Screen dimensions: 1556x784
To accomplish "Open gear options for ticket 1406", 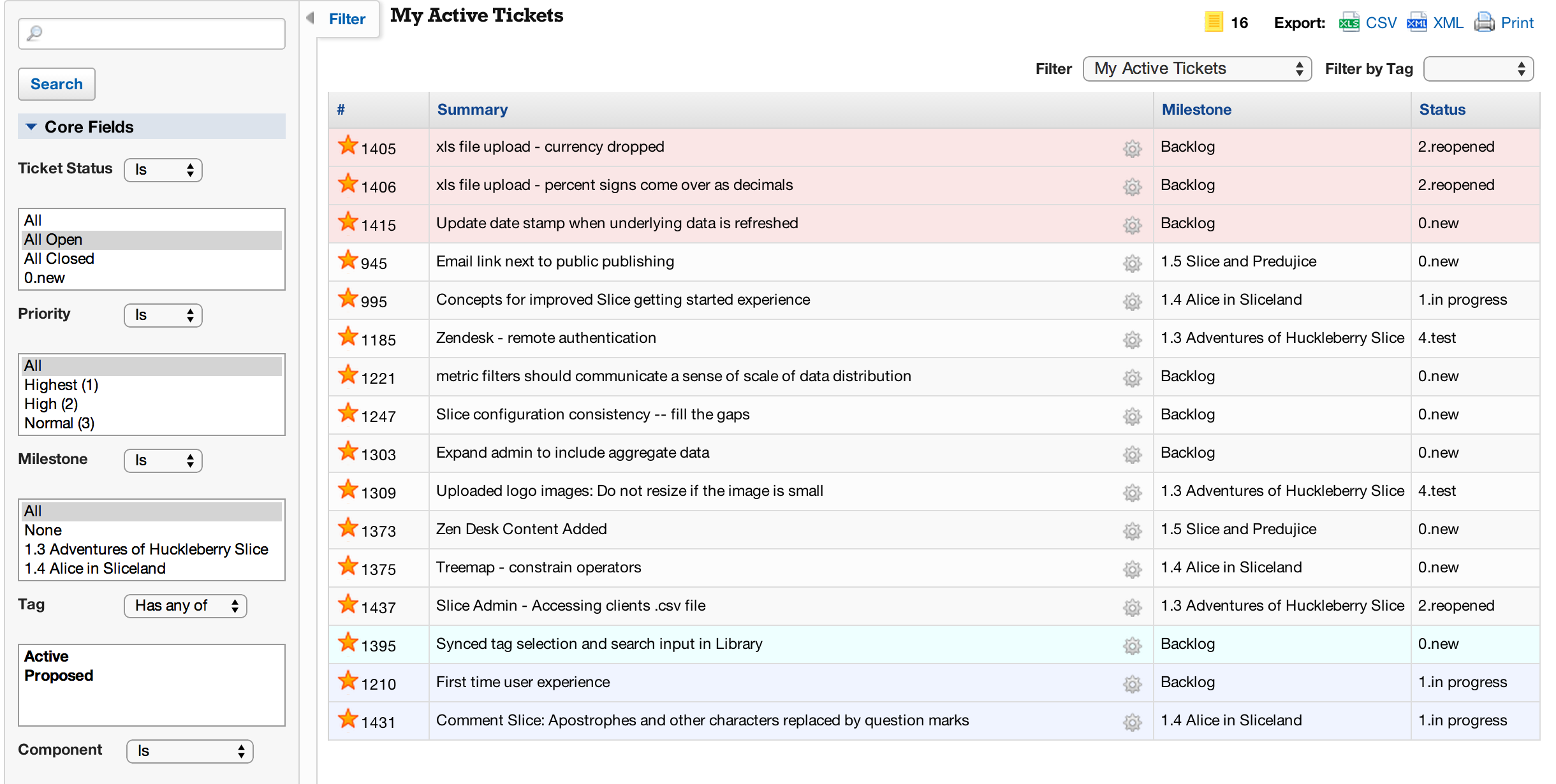I will click(1132, 187).
